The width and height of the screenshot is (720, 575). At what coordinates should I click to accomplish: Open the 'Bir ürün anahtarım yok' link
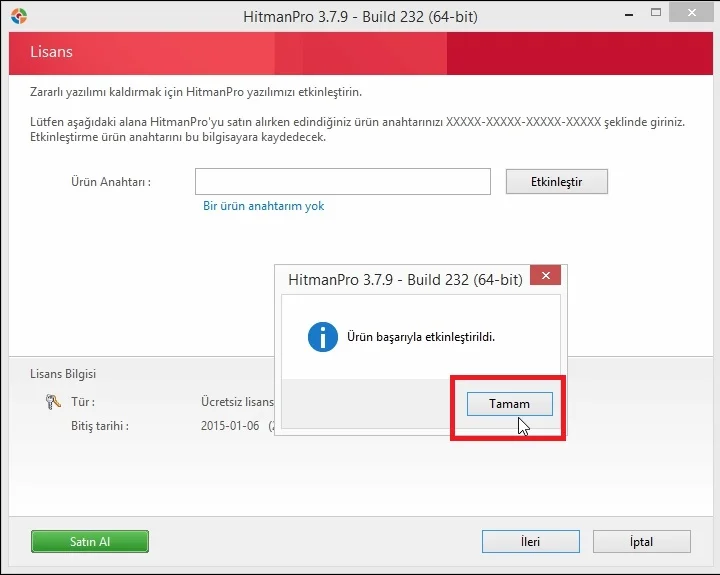pyautogui.click(x=263, y=206)
